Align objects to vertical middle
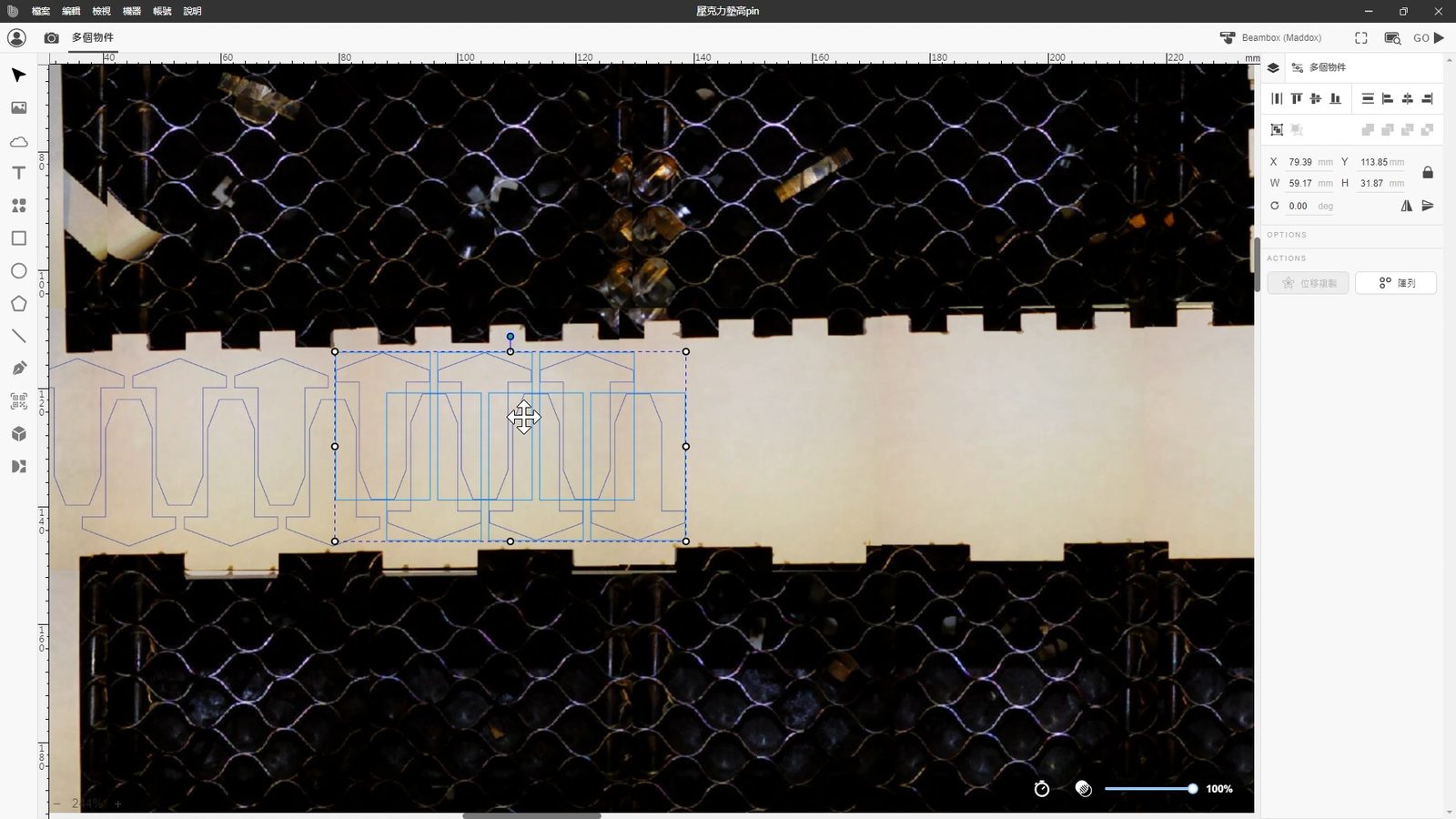 [x=1315, y=98]
